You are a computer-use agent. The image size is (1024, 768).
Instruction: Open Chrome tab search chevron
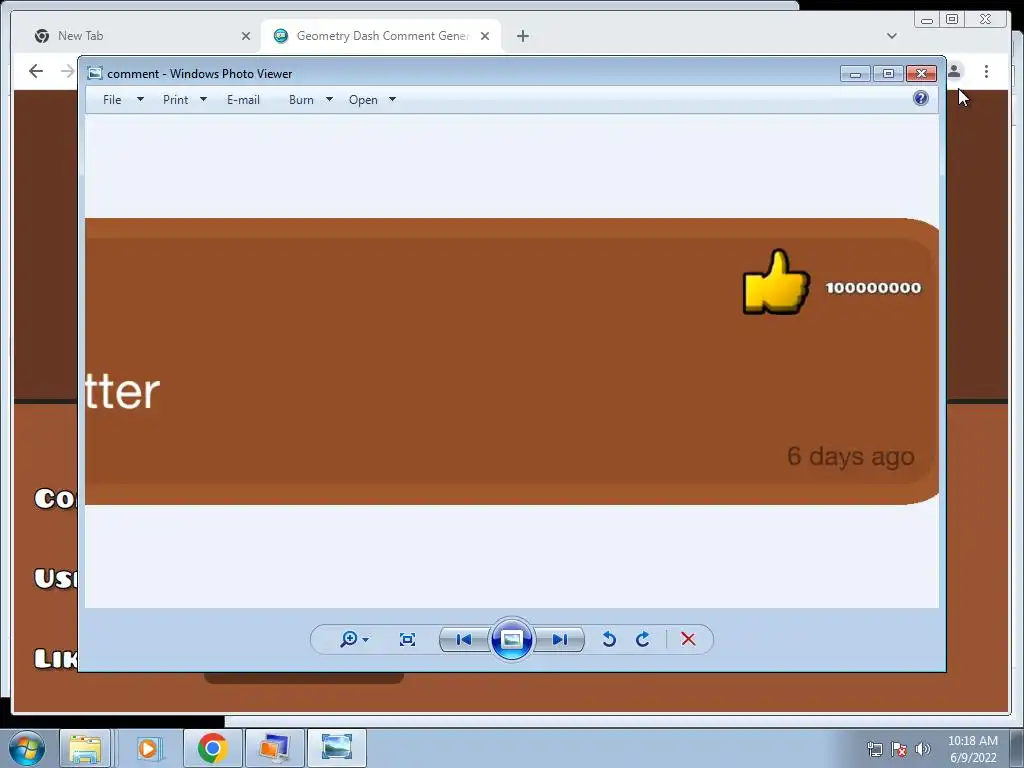coord(892,36)
